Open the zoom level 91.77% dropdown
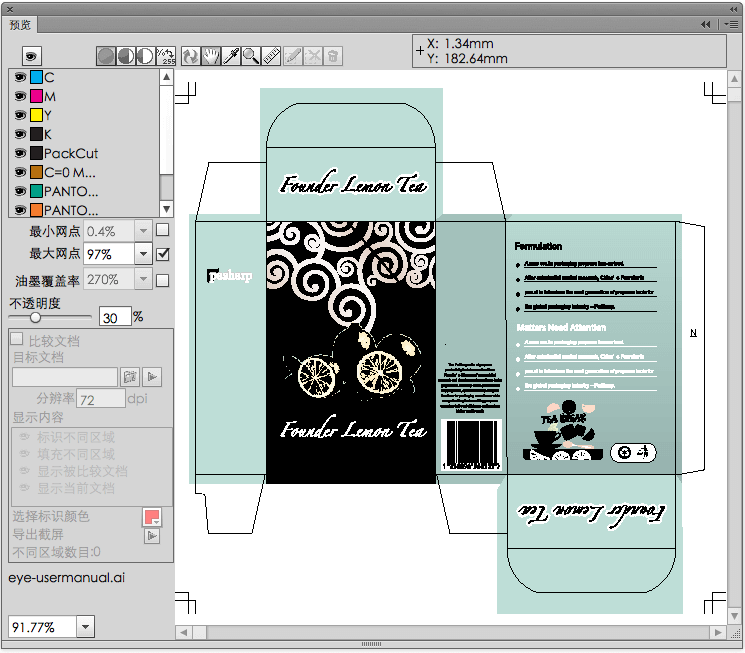The width and height of the screenshot is (745, 653). tap(85, 627)
